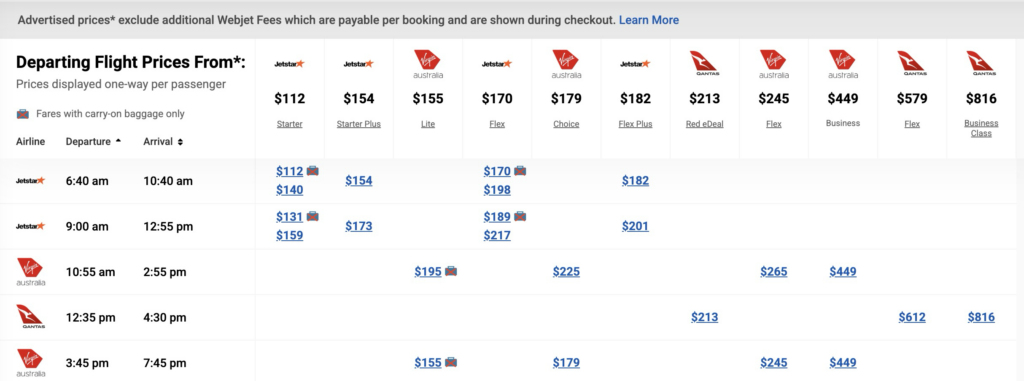1024x381 pixels.
Task: Click the carry-on baggage icon beside the $189 fare
Action: (x=520, y=216)
